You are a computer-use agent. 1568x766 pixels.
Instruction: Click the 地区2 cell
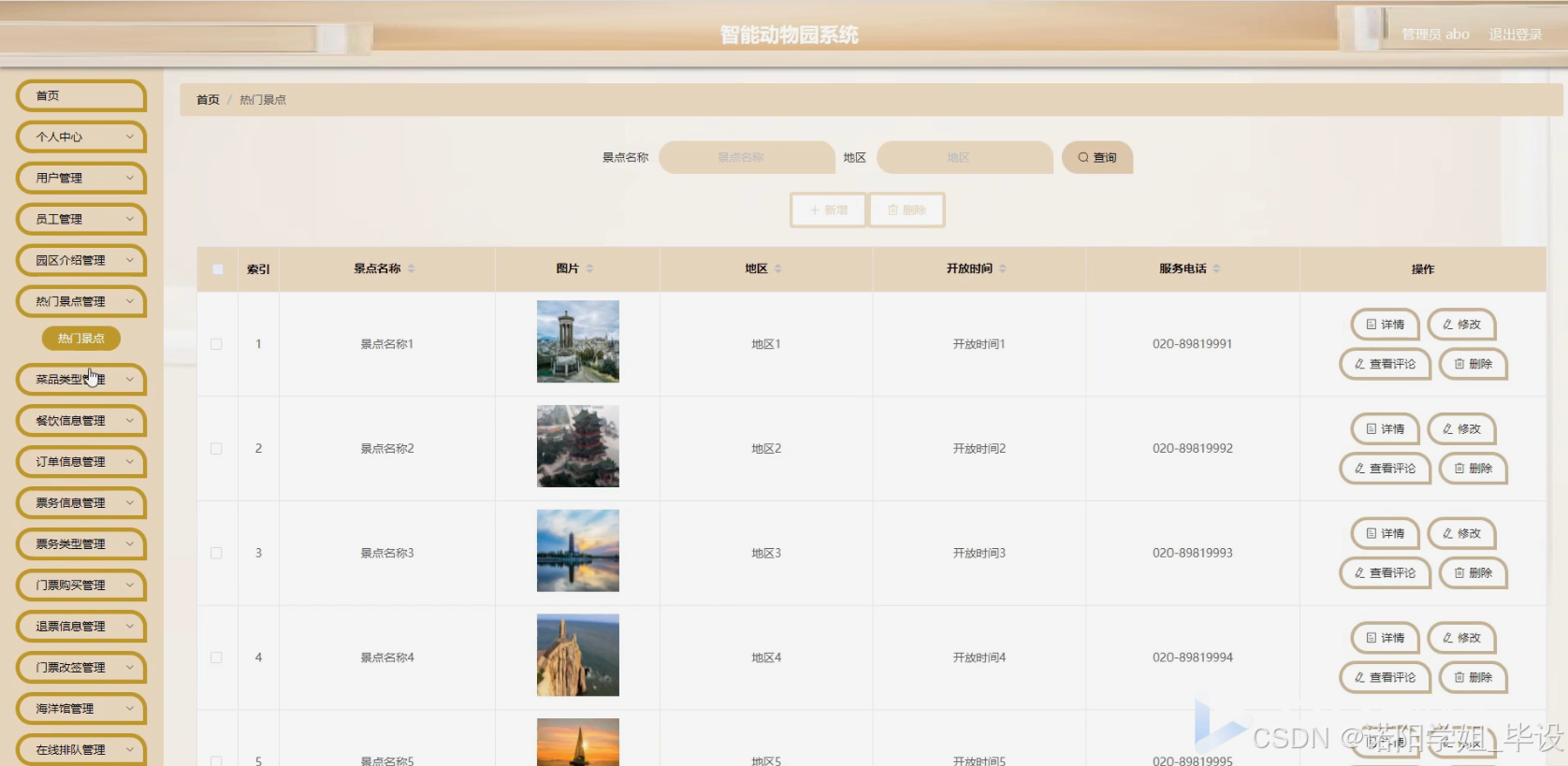pyautogui.click(x=766, y=449)
